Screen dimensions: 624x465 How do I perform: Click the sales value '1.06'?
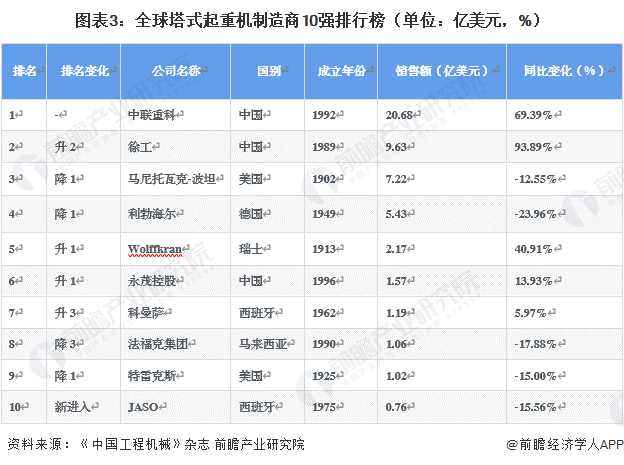pos(396,344)
